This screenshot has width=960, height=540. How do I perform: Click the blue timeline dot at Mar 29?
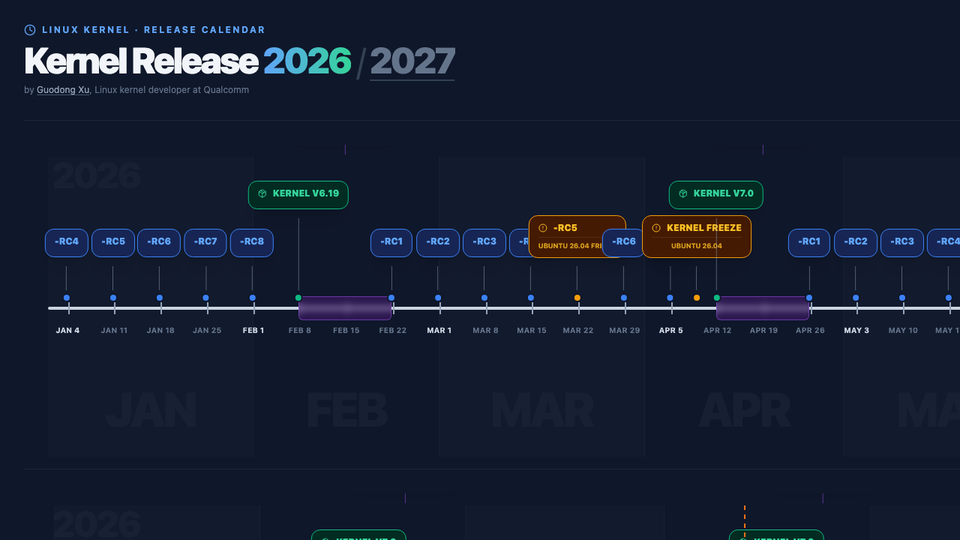point(624,298)
